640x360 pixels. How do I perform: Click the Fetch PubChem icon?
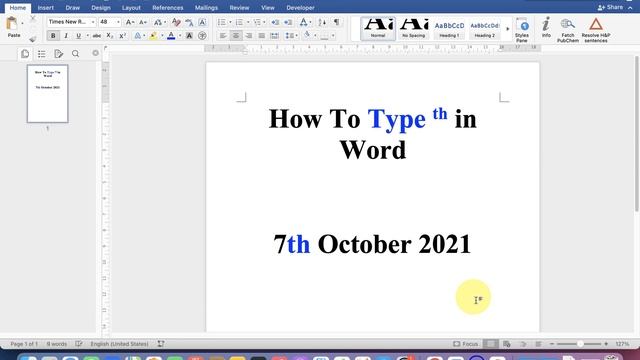568,29
